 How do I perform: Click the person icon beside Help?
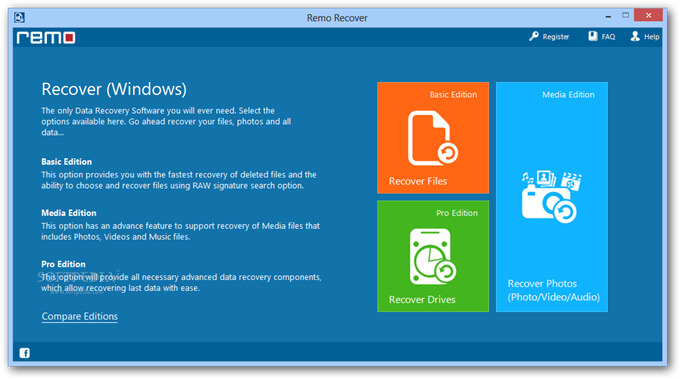point(635,36)
